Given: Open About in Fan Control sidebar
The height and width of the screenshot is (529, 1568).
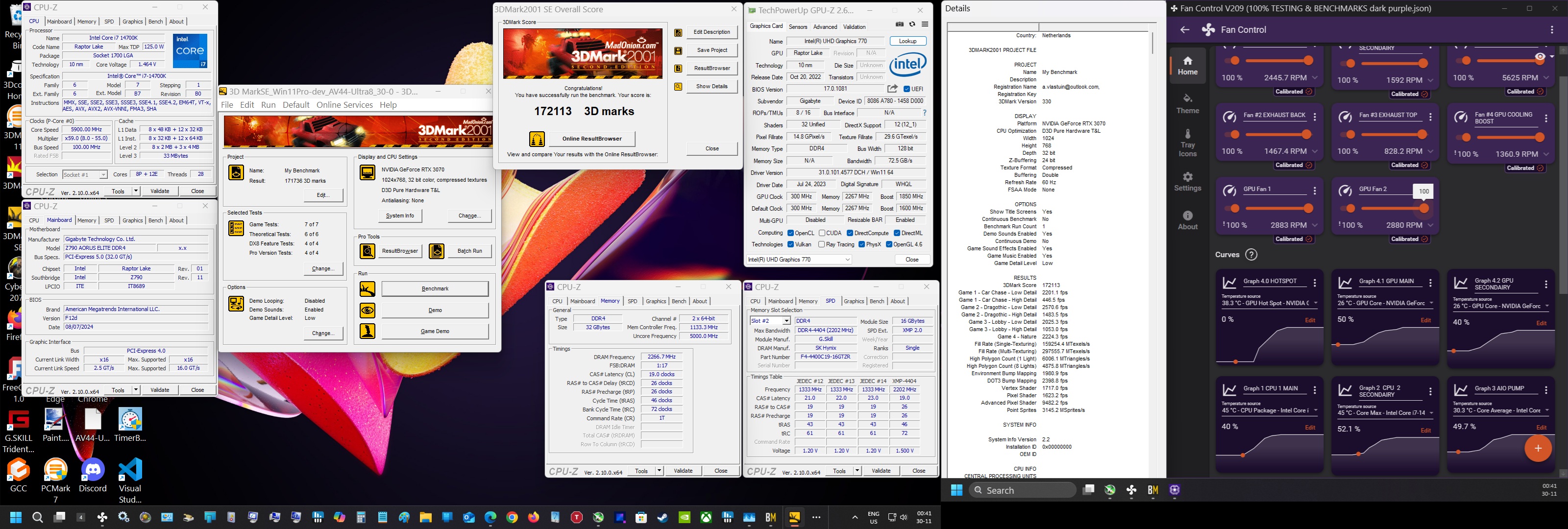Looking at the screenshot, I should click(x=1188, y=220).
